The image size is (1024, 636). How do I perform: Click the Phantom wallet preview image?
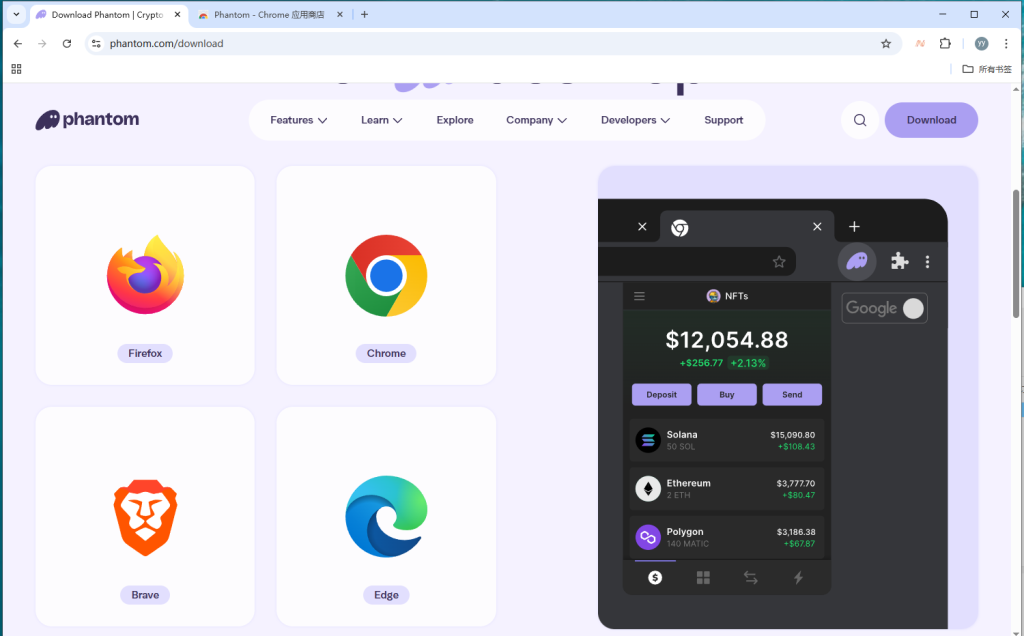pos(788,397)
